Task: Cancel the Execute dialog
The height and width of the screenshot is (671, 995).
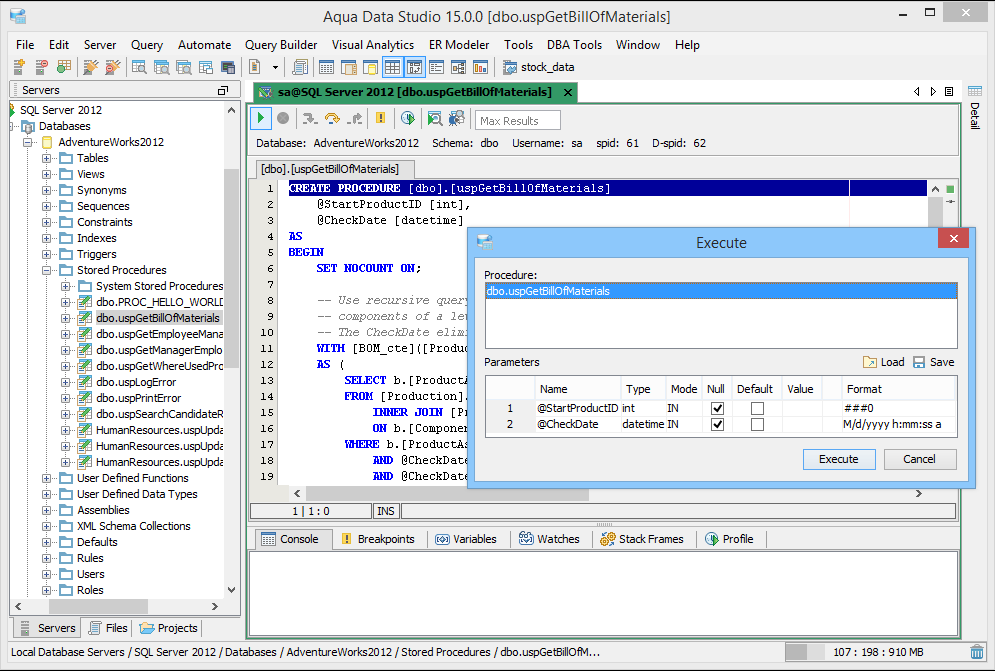Action: (x=919, y=459)
